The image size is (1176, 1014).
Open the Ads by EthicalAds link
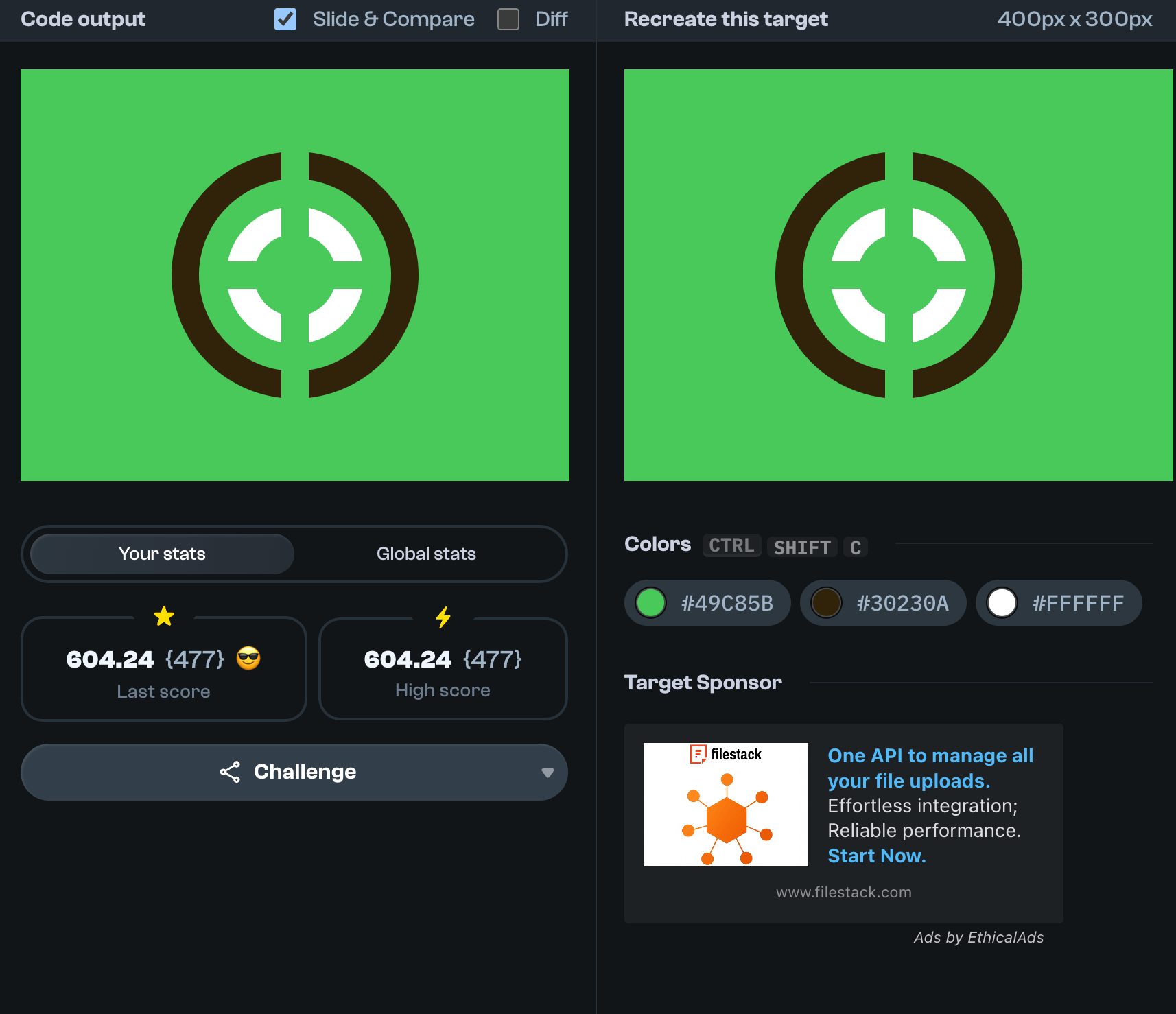[978, 937]
